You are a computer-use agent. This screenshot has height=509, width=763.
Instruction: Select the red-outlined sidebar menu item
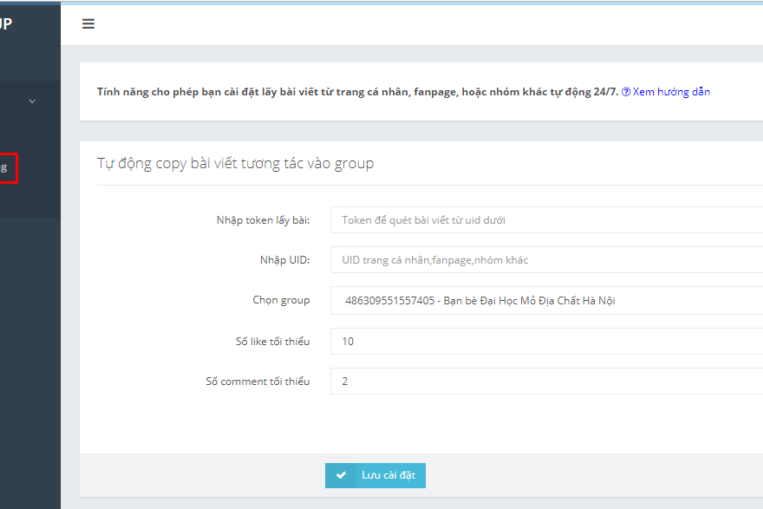[x=8, y=168]
